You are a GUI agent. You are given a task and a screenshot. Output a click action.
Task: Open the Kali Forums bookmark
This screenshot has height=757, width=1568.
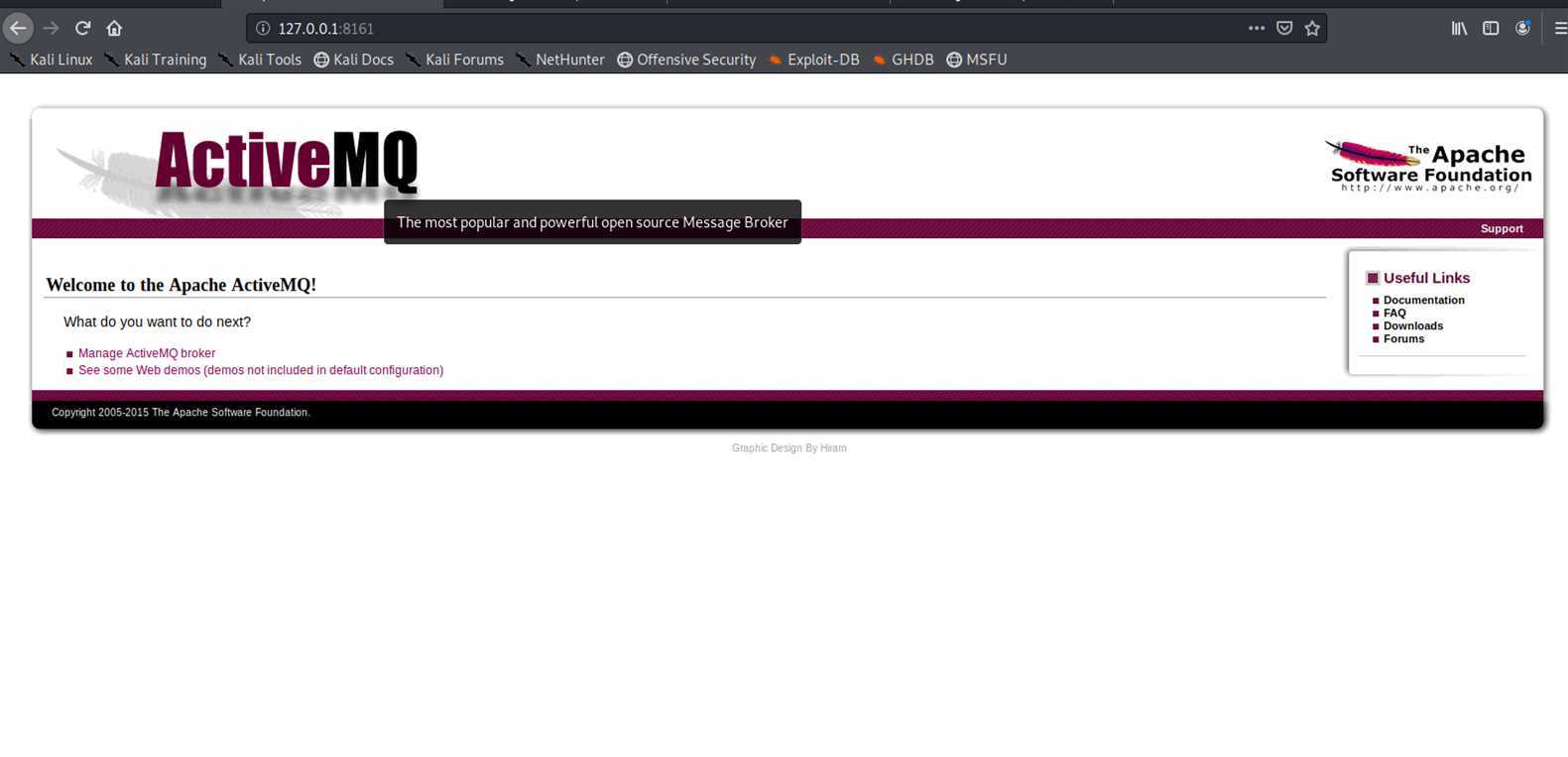point(454,60)
